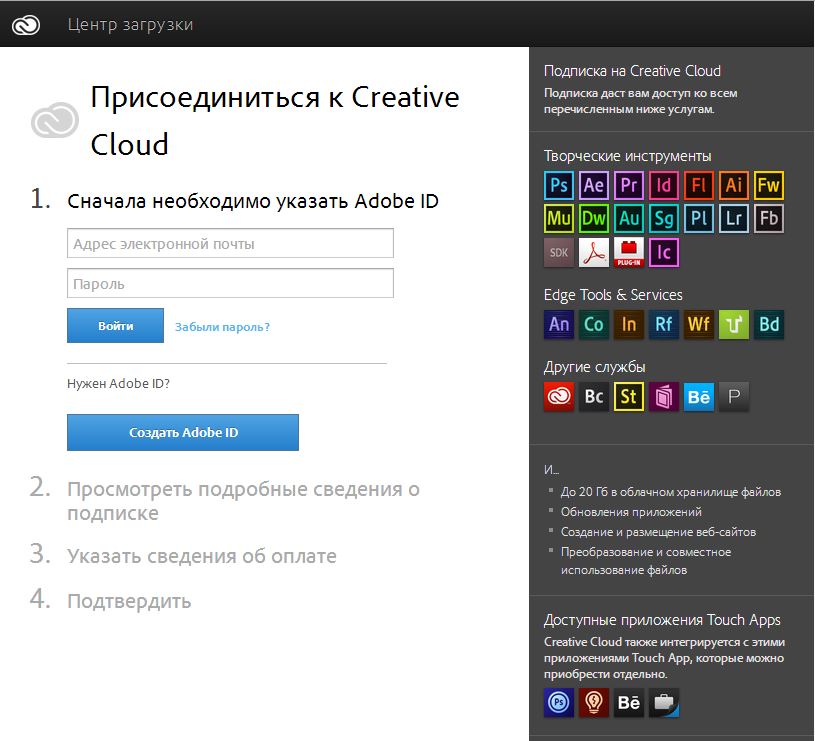The height and width of the screenshot is (741, 815).
Task: Select the Illustrator (Ai) icon
Action: (733, 185)
